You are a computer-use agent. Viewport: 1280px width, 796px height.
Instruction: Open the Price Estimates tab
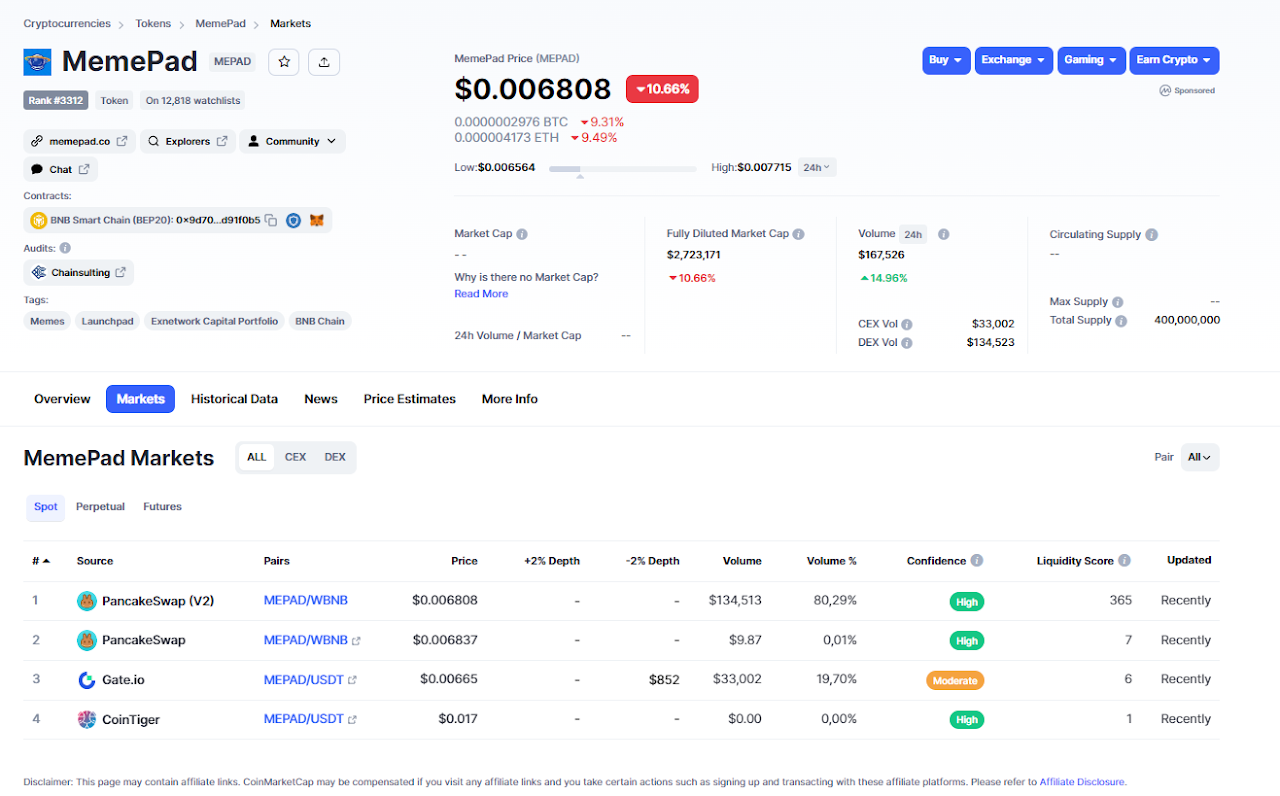click(409, 399)
